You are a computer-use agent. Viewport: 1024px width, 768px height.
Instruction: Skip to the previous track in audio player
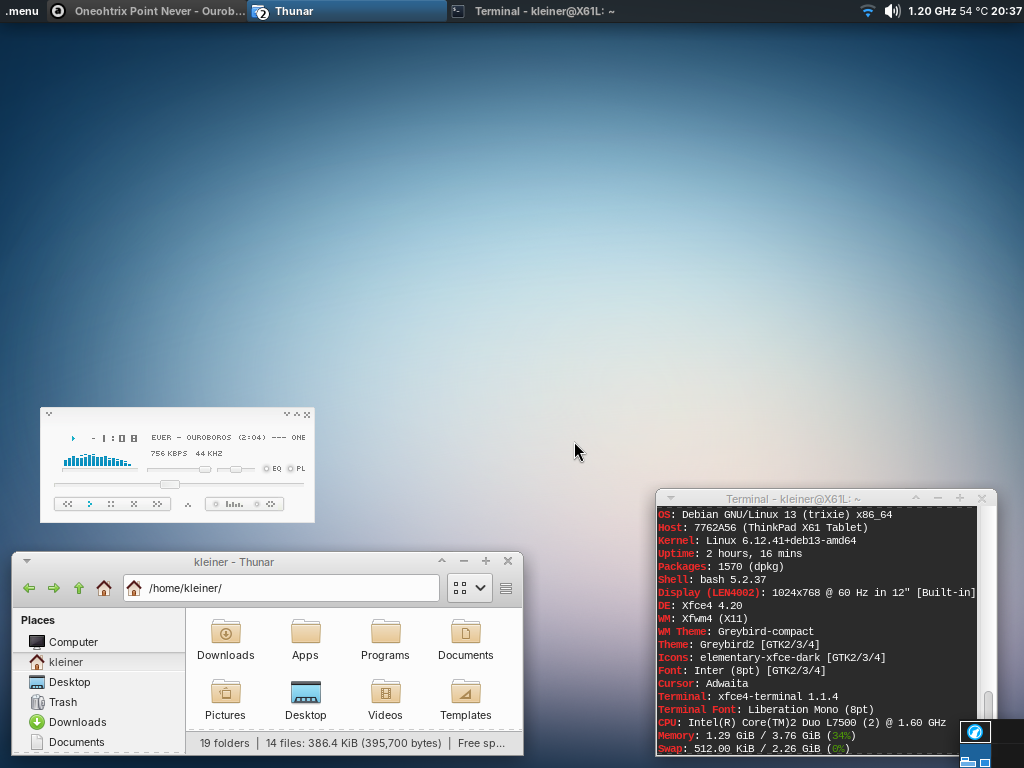coord(67,504)
